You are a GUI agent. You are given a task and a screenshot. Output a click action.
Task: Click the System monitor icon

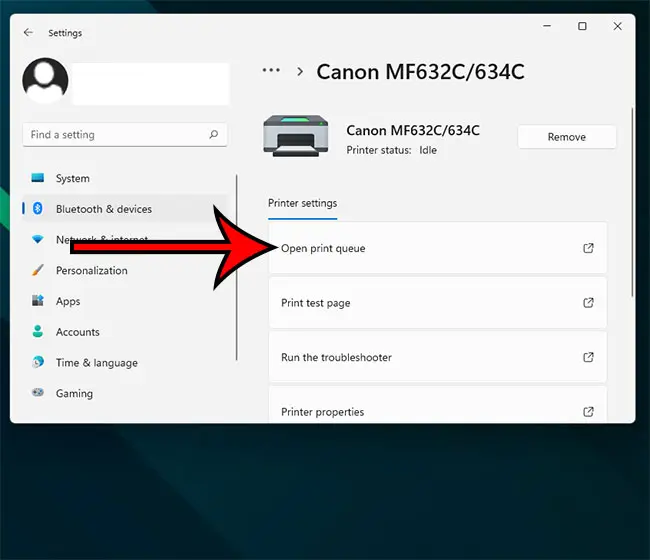[x=38, y=178]
